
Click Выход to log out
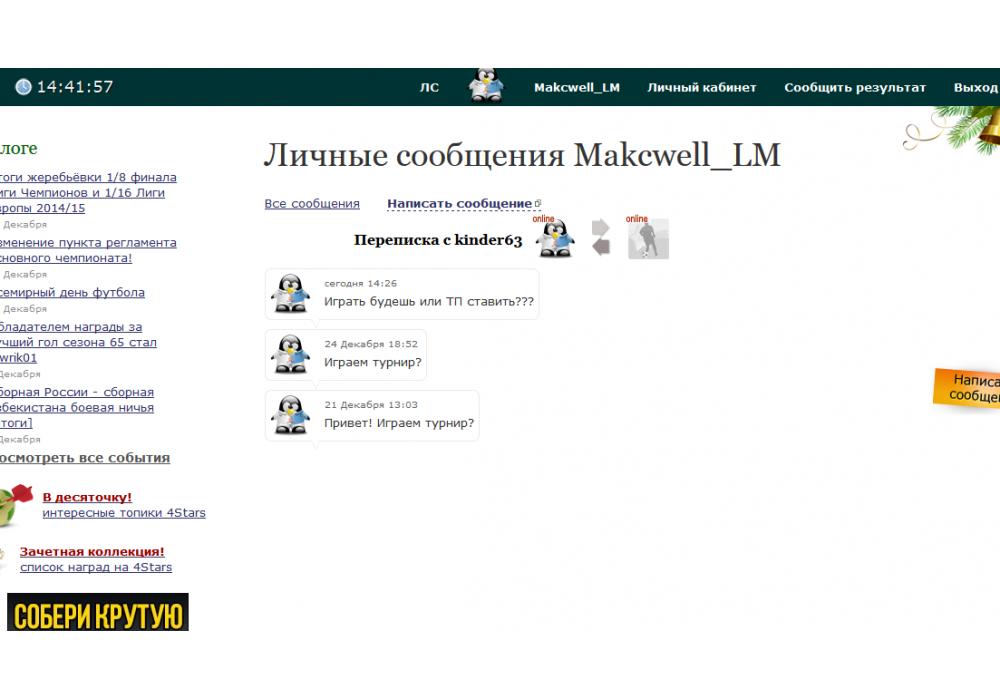[x=975, y=88]
